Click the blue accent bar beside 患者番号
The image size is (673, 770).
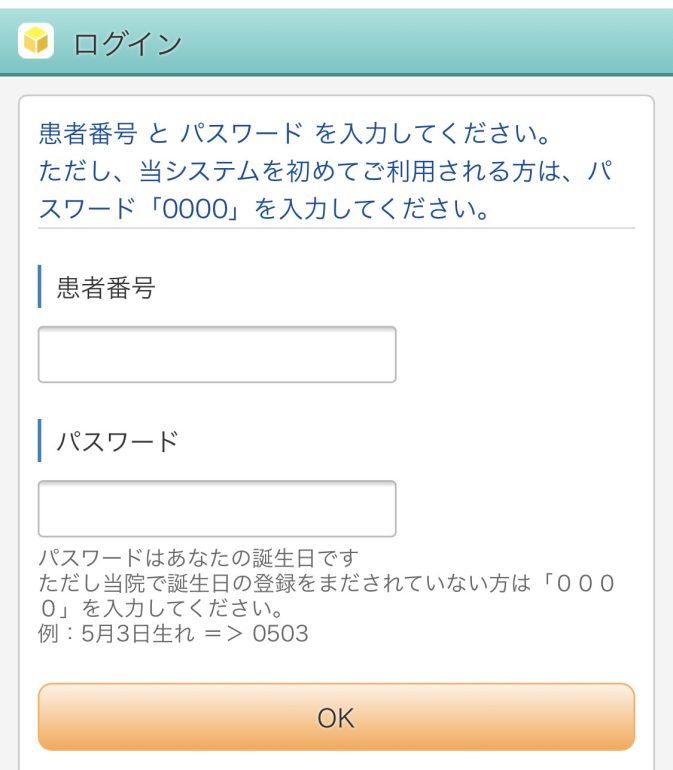click(39, 286)
